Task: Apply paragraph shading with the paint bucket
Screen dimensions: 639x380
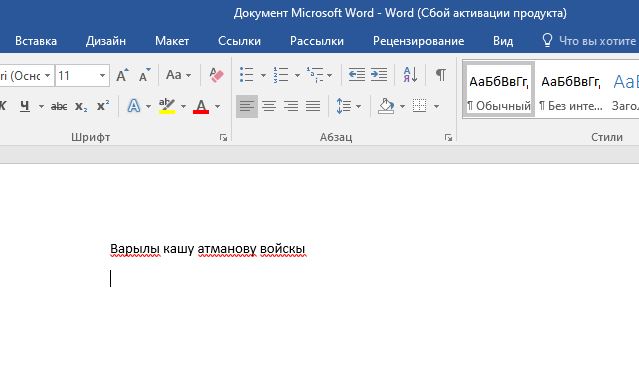Action: pos(386,106)
